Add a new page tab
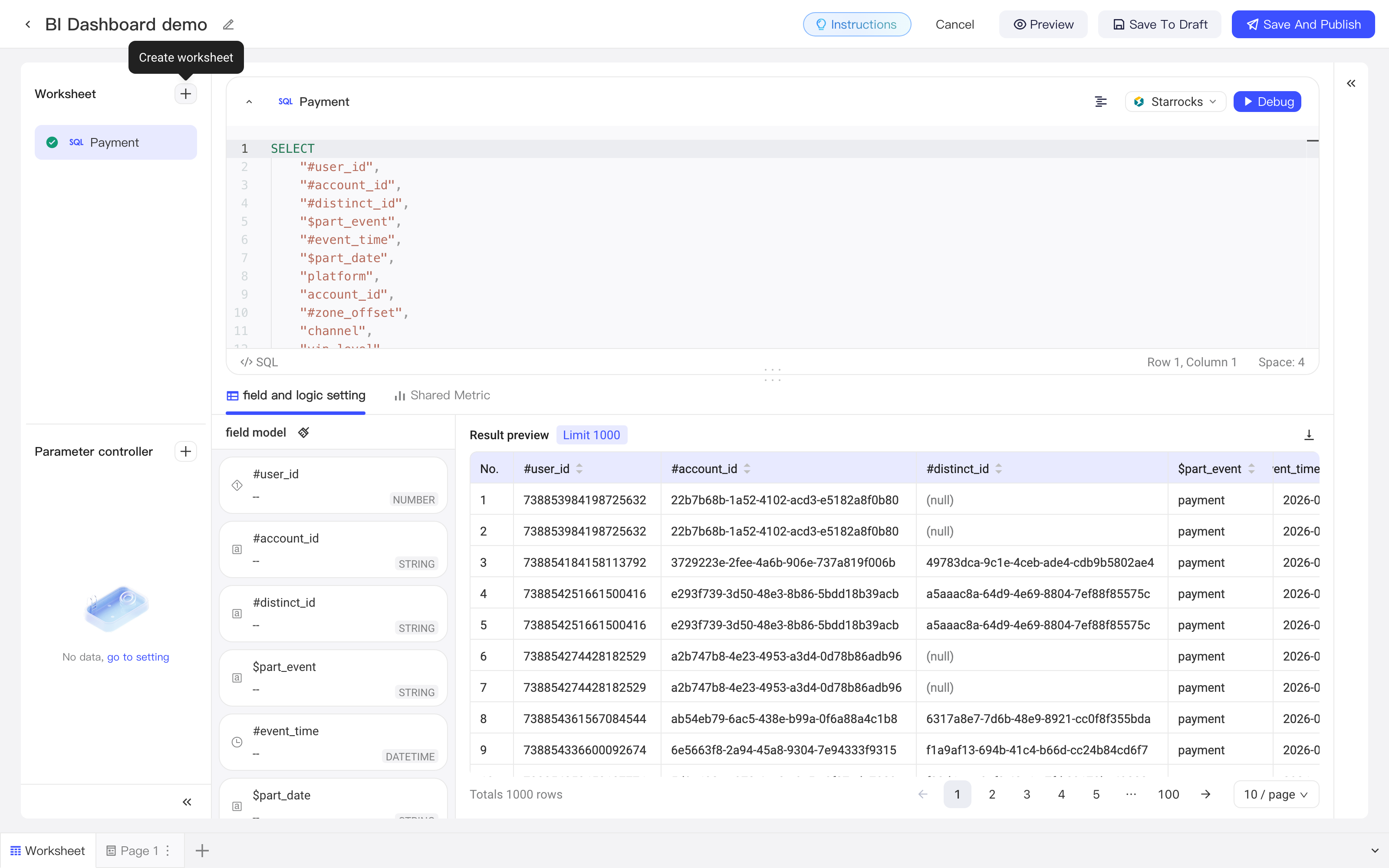This screenshot has height=868, width=1389. click(202, 850)
